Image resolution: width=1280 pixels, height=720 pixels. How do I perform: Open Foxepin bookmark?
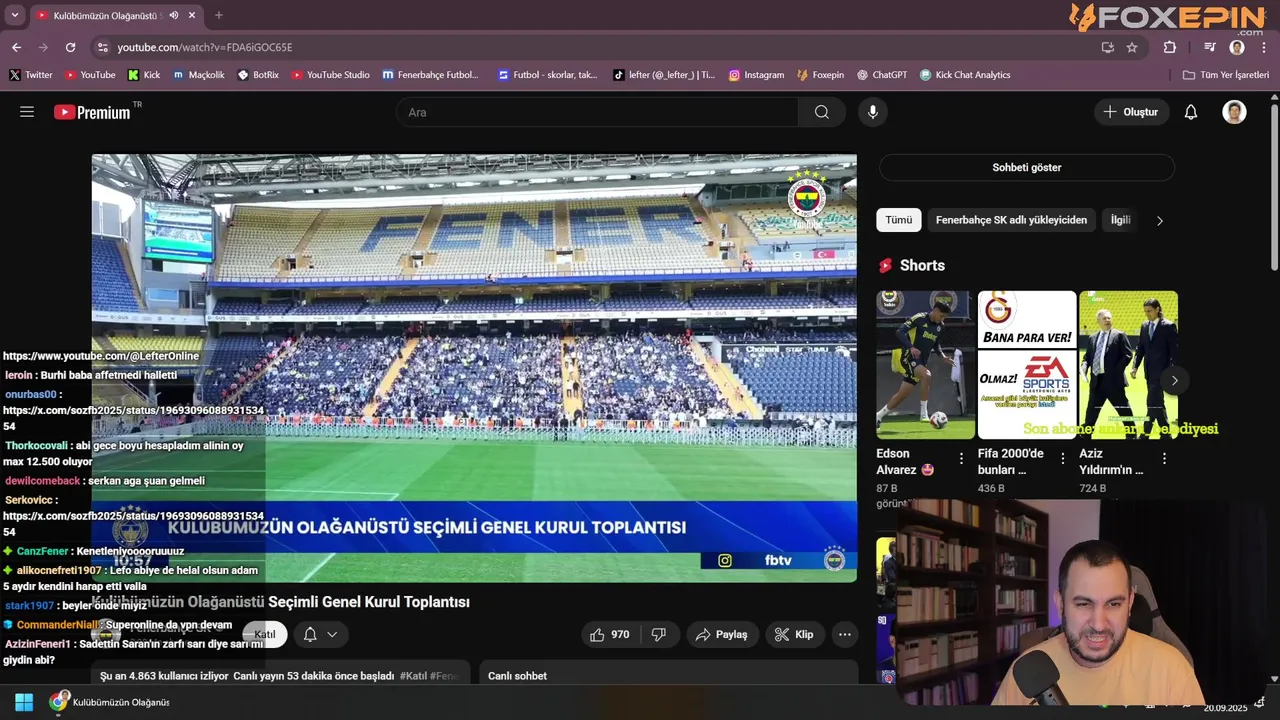click(x=821, y=75)
